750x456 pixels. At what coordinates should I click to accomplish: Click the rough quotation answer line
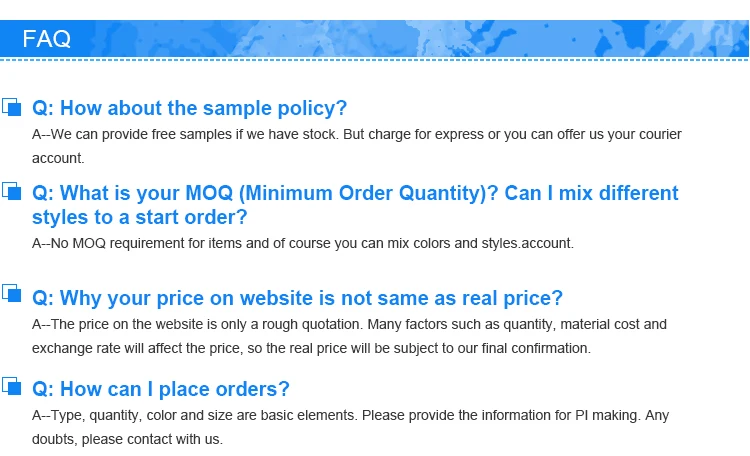349,324
